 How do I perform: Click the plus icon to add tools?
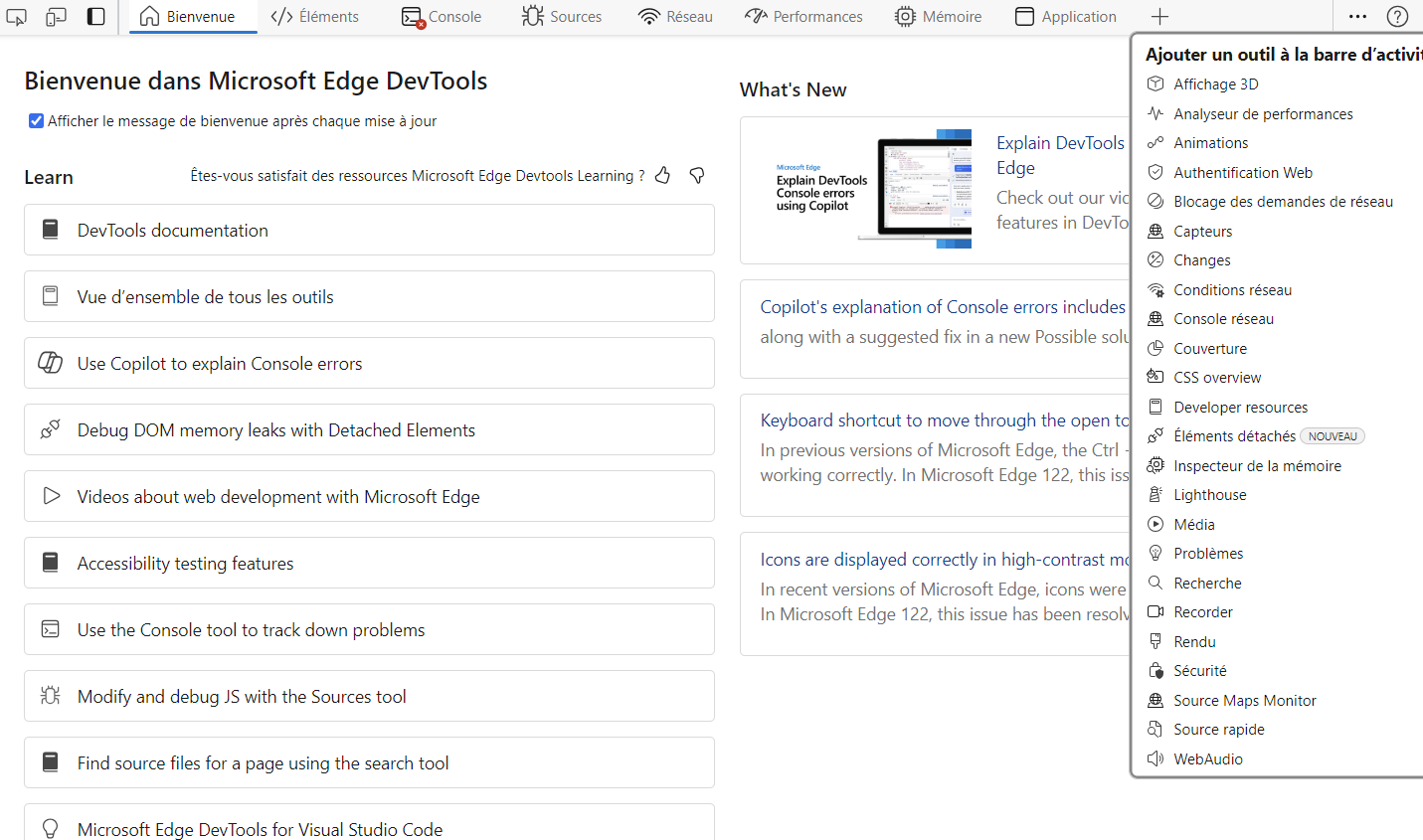tap(1159, 17)
